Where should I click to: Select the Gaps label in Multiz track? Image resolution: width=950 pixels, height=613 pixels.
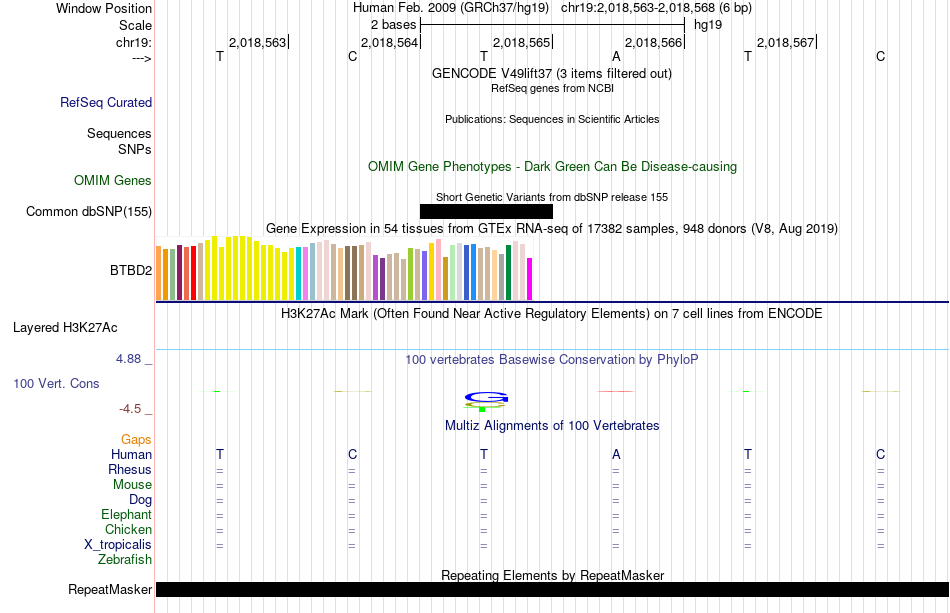tap(136, 439)
